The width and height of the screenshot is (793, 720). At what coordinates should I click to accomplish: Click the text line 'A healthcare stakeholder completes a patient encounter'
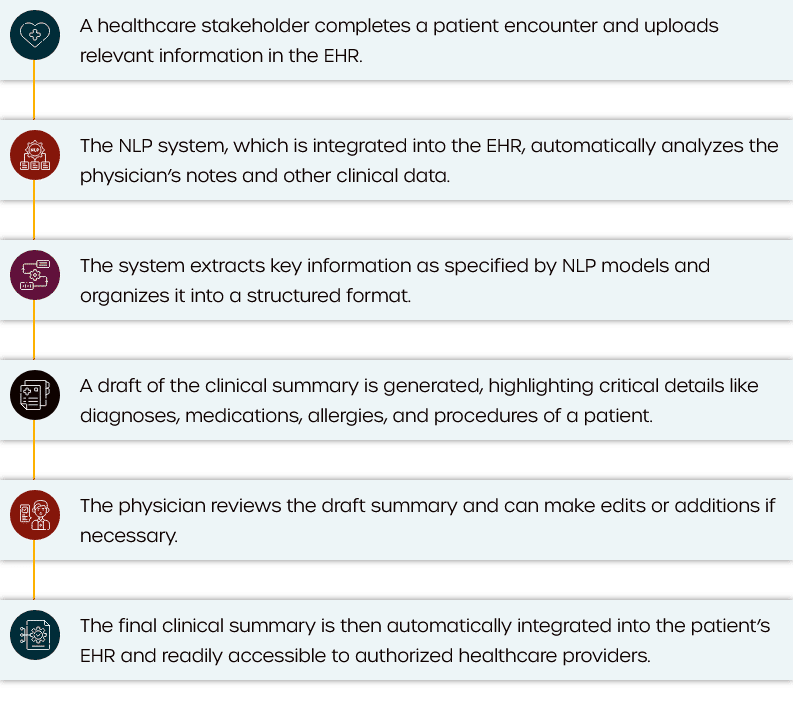[x=399, y=26]
